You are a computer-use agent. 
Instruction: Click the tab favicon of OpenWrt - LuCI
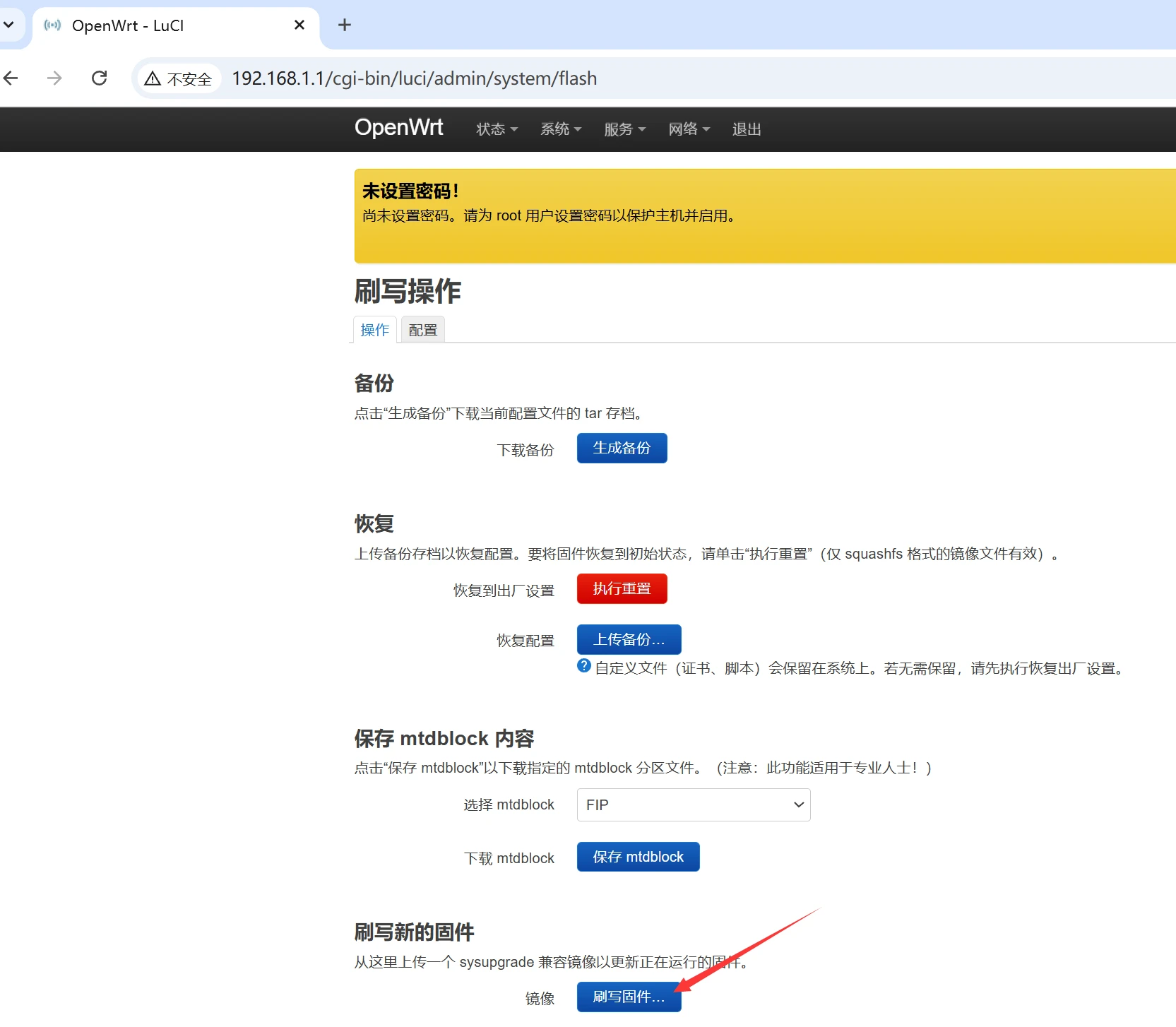point(52,25)
